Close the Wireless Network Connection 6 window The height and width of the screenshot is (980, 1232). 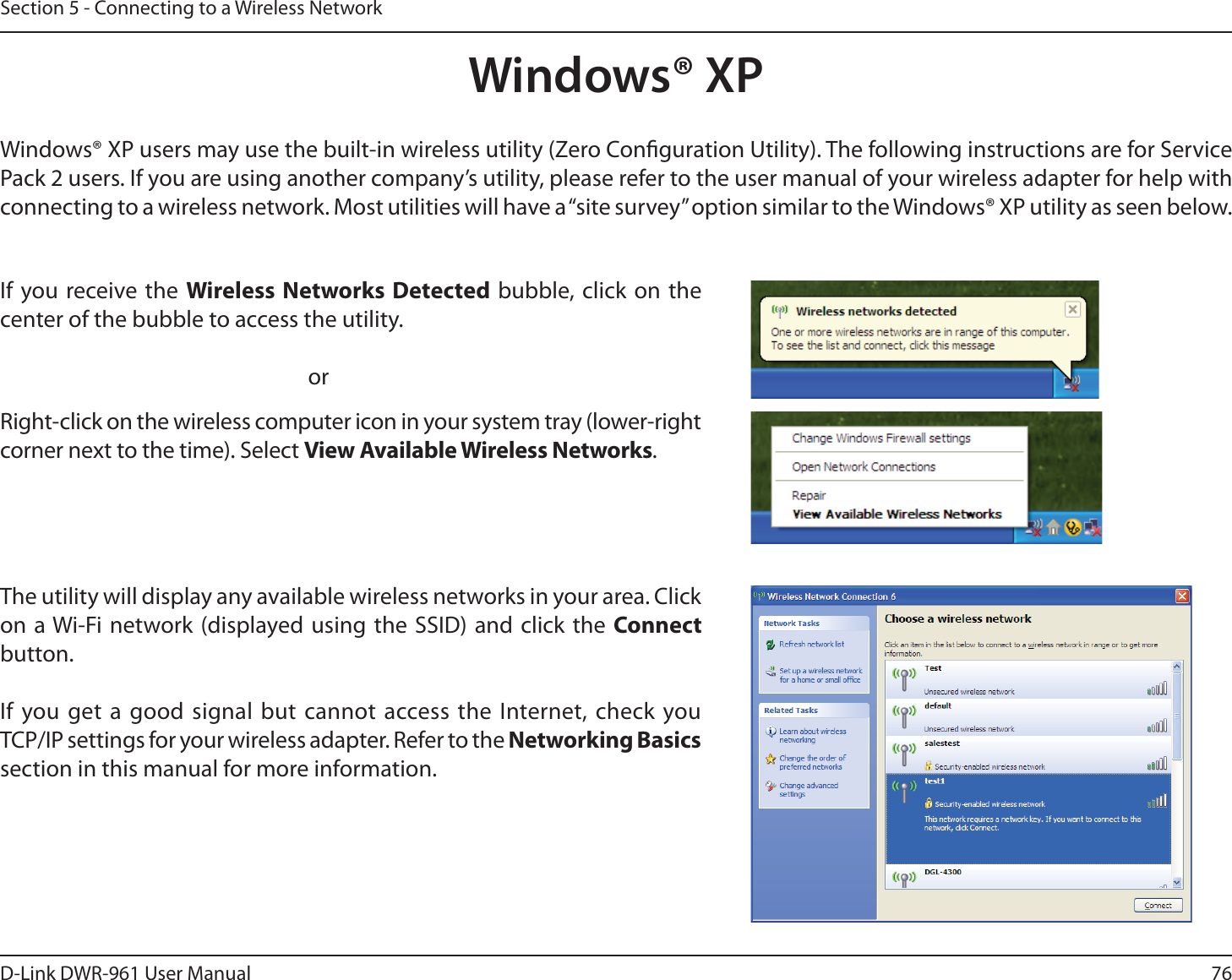[x=1182, y=596]
